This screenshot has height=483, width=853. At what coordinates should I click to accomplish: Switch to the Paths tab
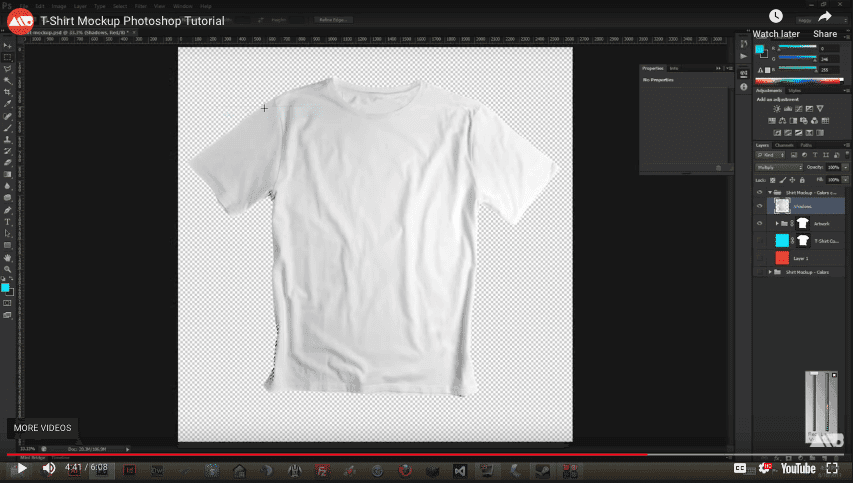point(806,145)
